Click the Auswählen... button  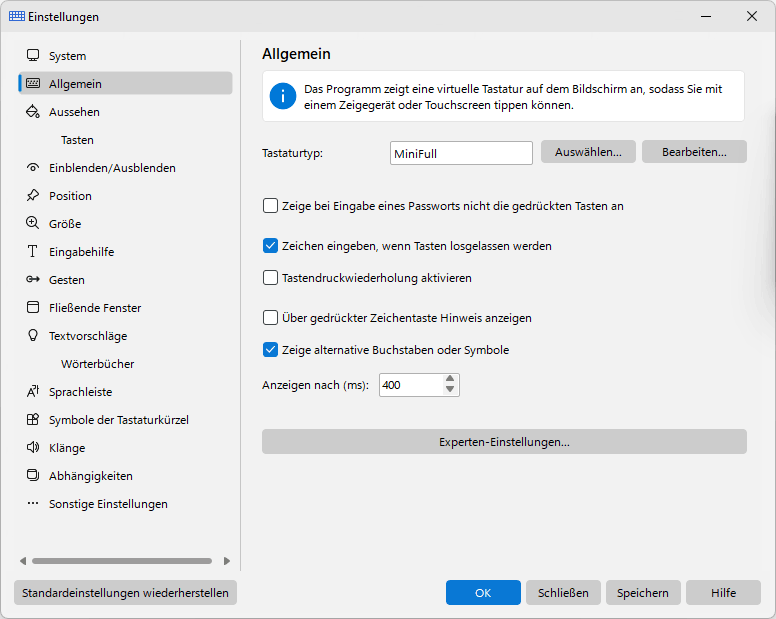(588, 151)
